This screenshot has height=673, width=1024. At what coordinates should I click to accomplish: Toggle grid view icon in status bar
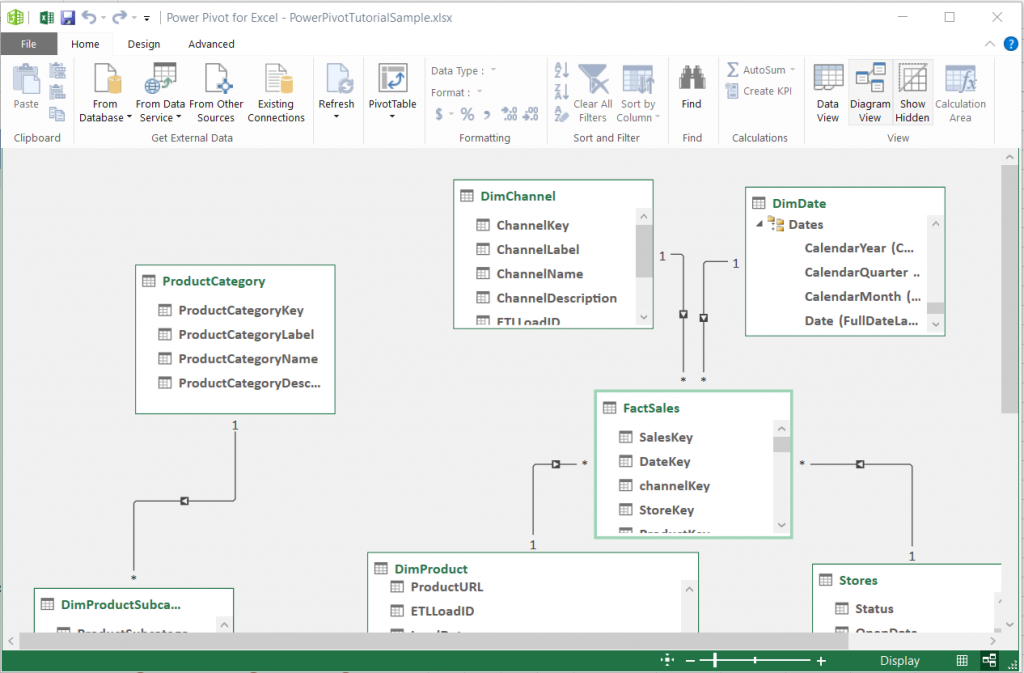click(962, 660)
